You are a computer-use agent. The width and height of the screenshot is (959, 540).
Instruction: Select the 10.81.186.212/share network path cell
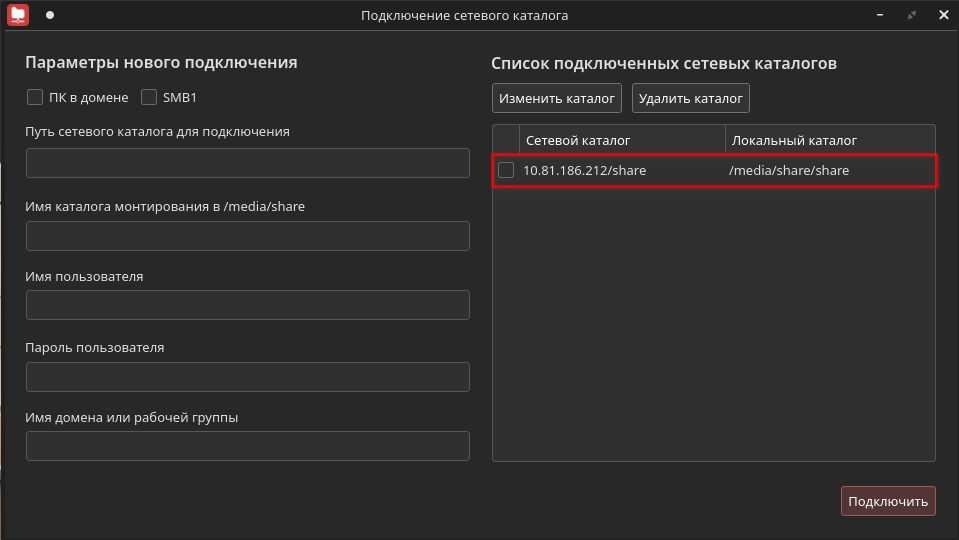coord(585,171)
